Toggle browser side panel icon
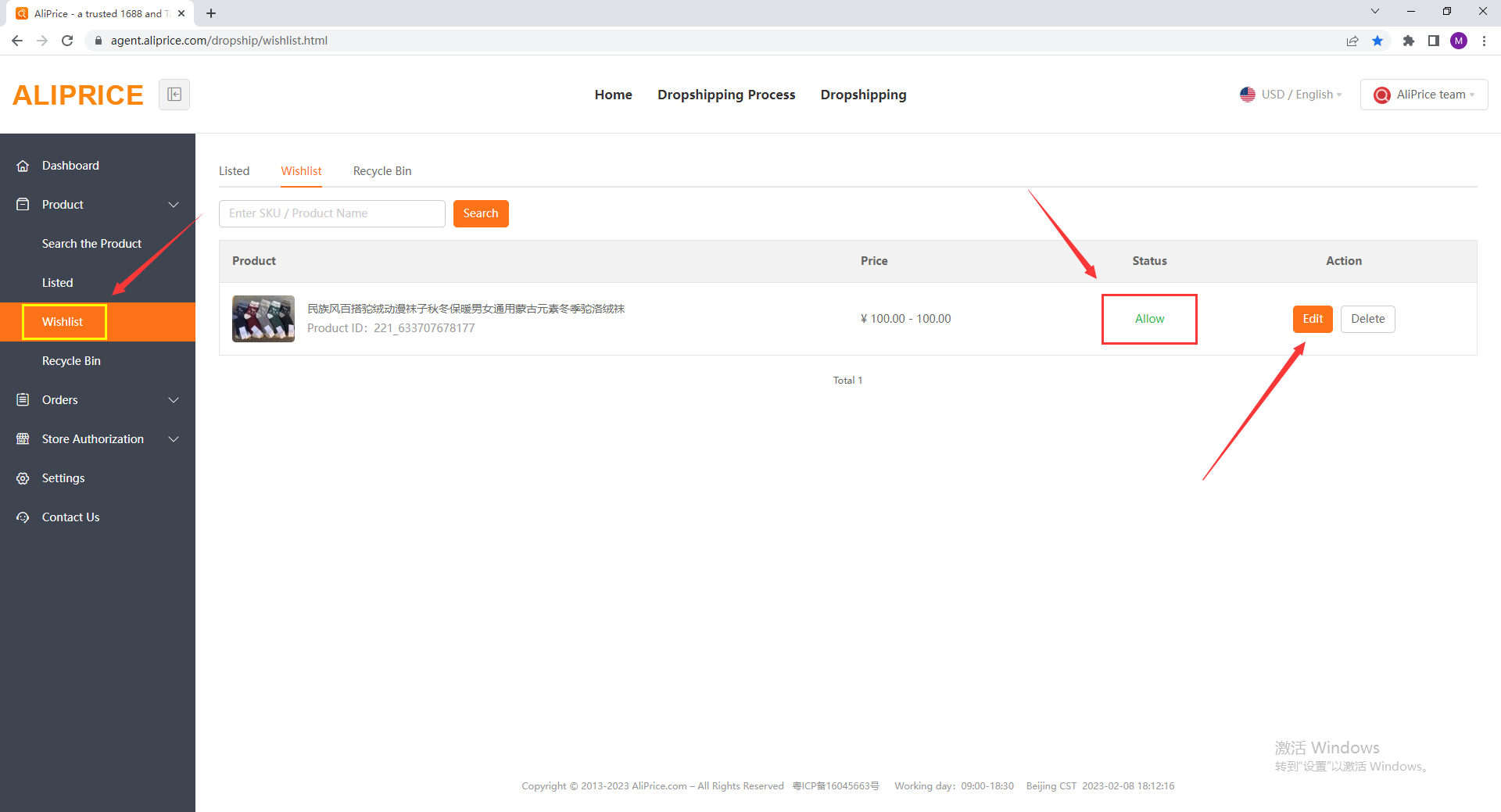Screen dimensions: 1501x812 point(1434,41)
